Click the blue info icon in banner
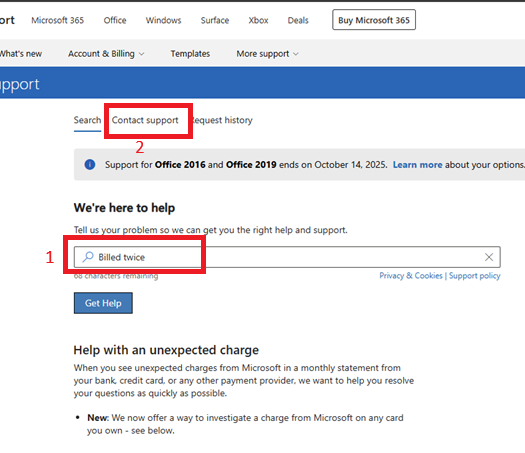This screenshot has width=525, height=453. tap(90, 164)
